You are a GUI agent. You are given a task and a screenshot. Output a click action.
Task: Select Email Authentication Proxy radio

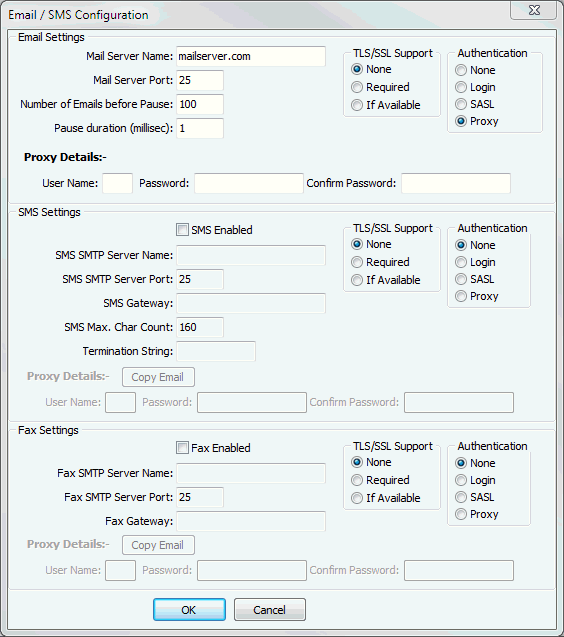(461, 121)
